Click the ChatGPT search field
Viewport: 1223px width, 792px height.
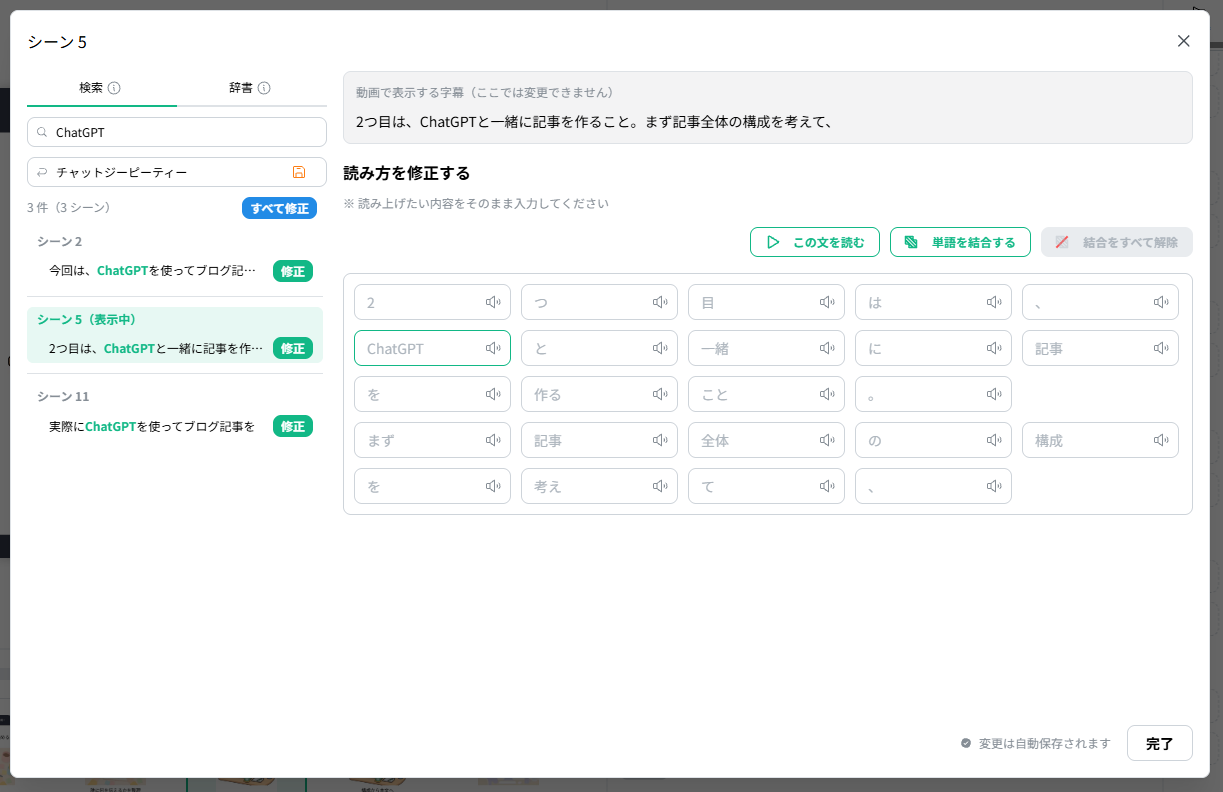(x=177, y=132)
